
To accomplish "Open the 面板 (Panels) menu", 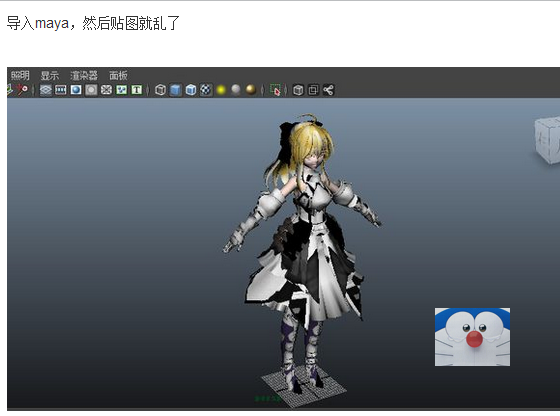I will click(x=118, y=75).
